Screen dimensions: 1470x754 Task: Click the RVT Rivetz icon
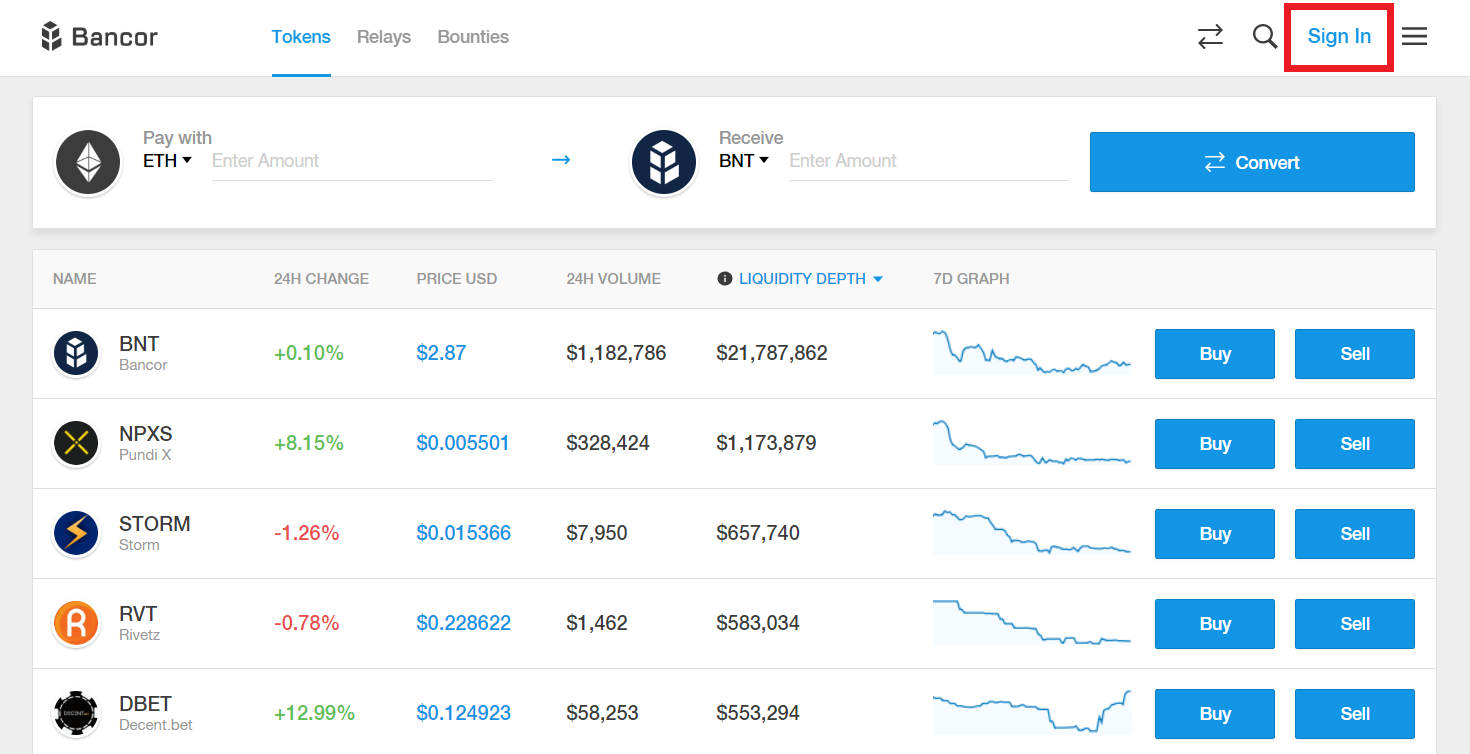[x=76, y=623]
